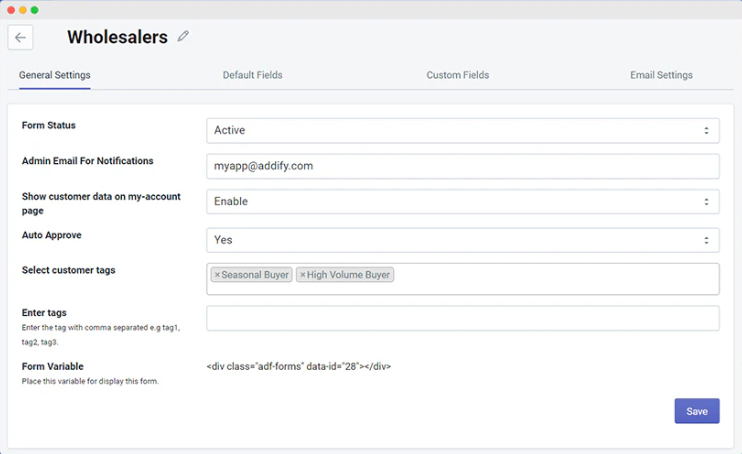Viewport: 742px width, 454px height.
Task: Click the back arrow button
Action: point(20,37)
